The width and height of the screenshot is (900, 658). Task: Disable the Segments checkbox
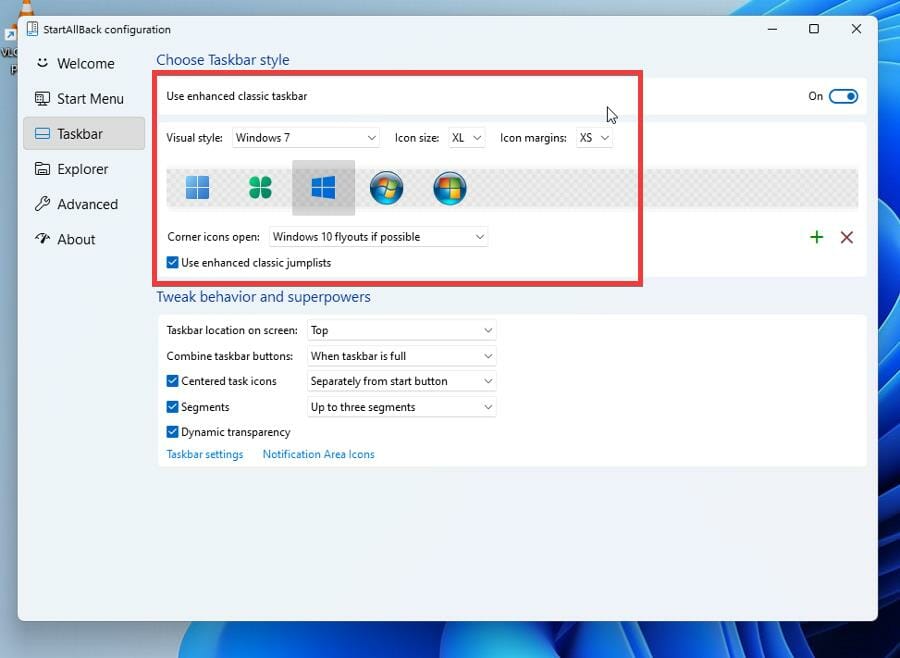(x=172, y=407)
